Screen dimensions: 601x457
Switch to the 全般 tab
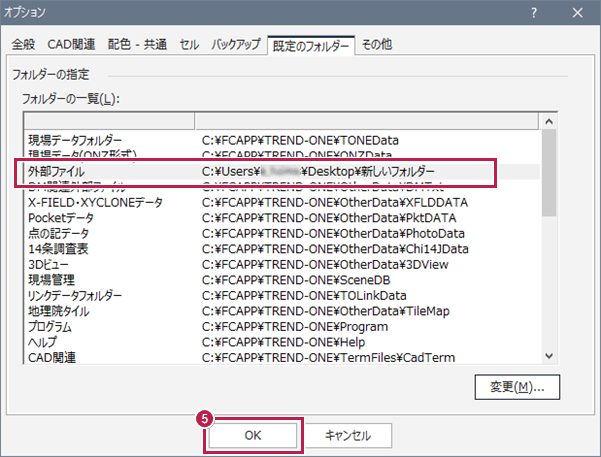(x=24, y=45)
